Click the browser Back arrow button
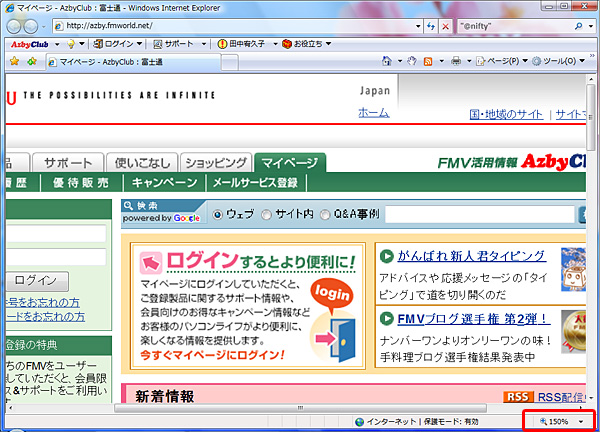 point(14,26)
